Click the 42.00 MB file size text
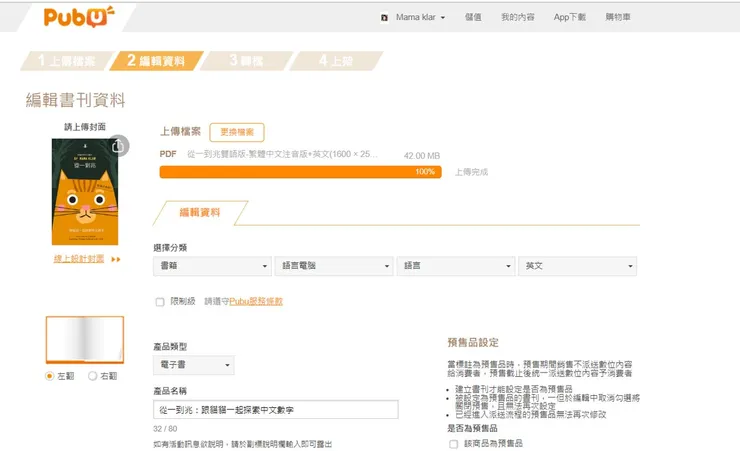Image resolution: width=740 pixels, height=451 pixels. pos(422,156)
